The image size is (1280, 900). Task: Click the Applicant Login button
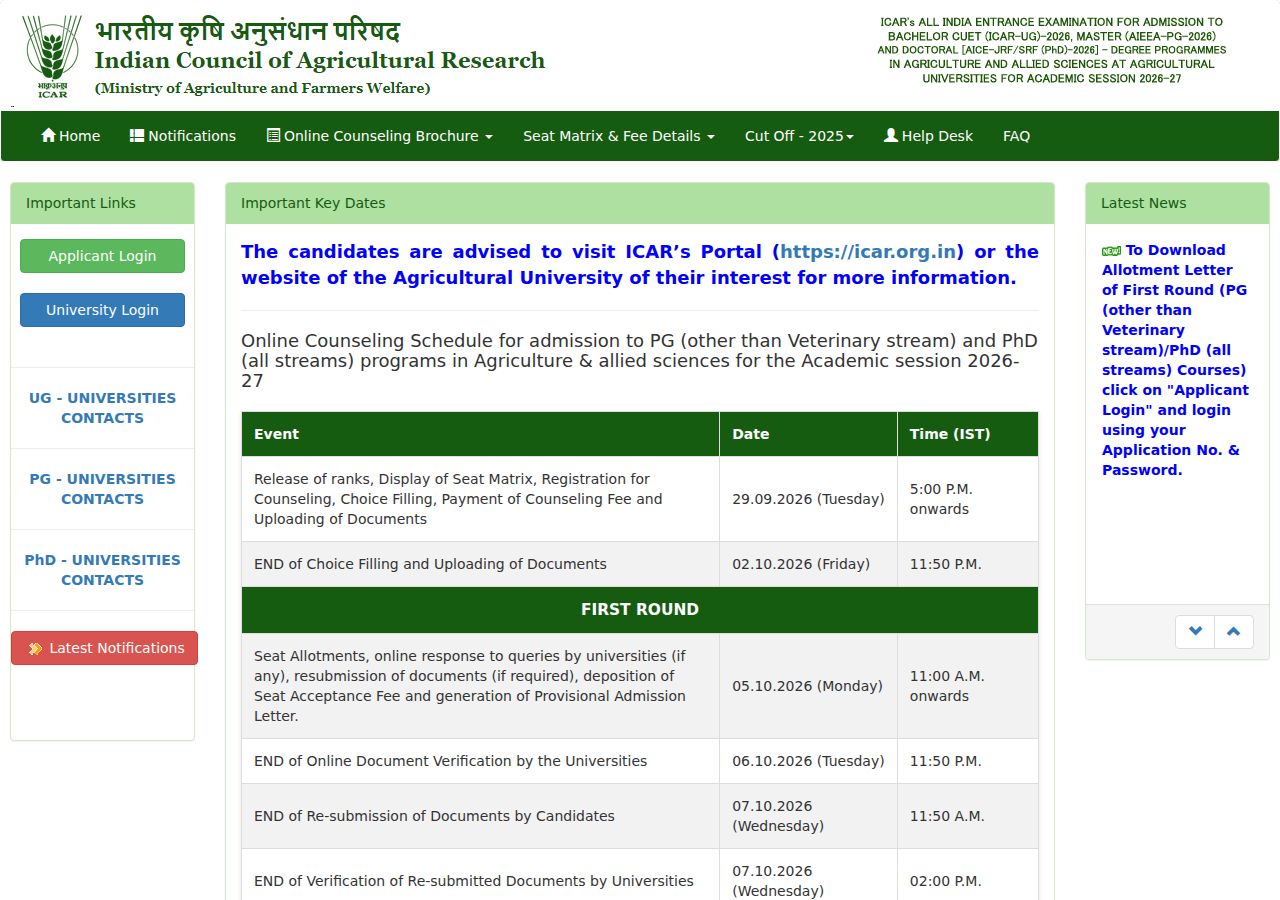pos(102,256)
